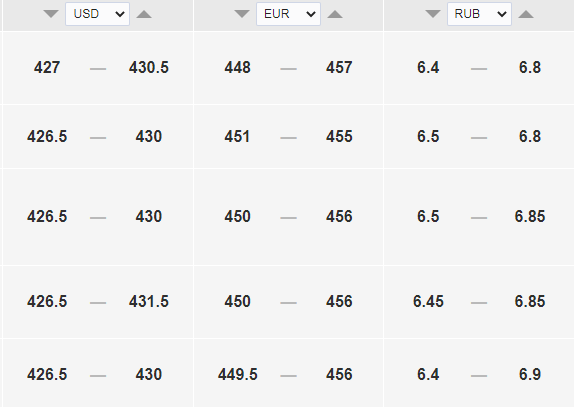Select the 6.45 RUB buy rate
575x407 pixels.
(x=428, y=301)
